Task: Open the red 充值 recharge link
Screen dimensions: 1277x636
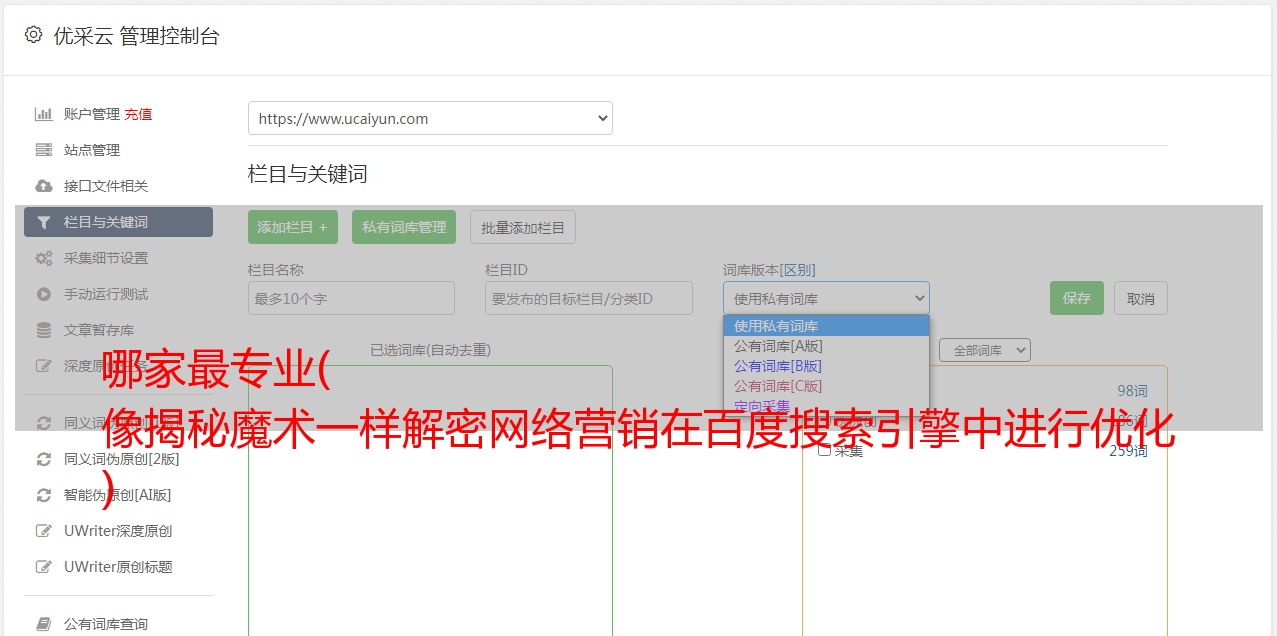Action: pos(138,114)
